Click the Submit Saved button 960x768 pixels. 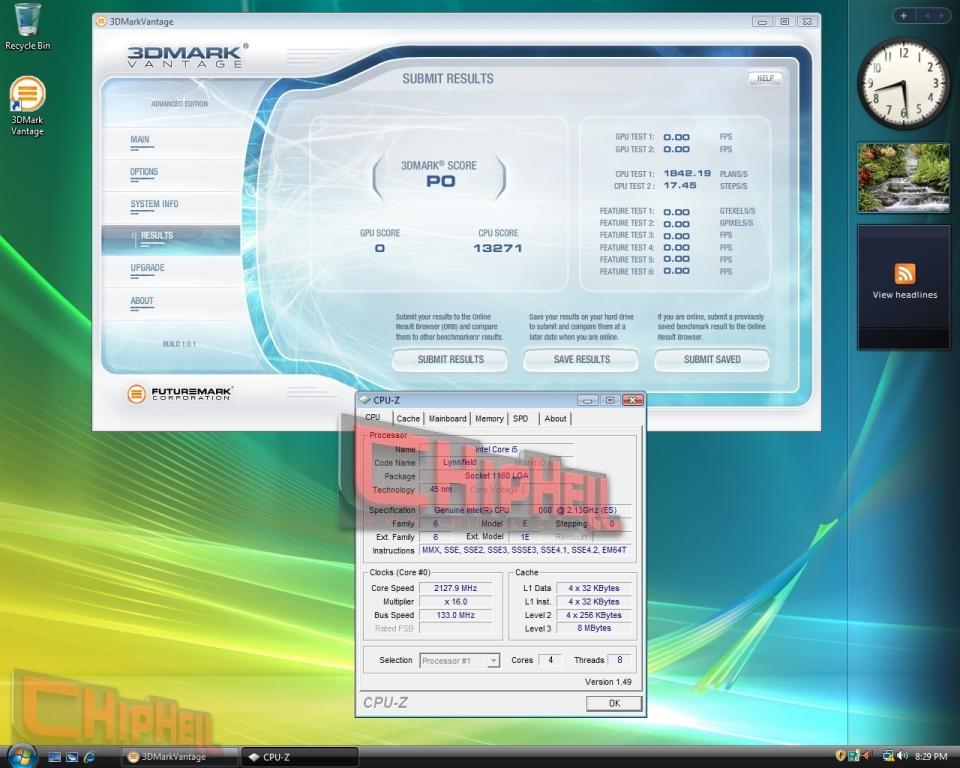712,360
